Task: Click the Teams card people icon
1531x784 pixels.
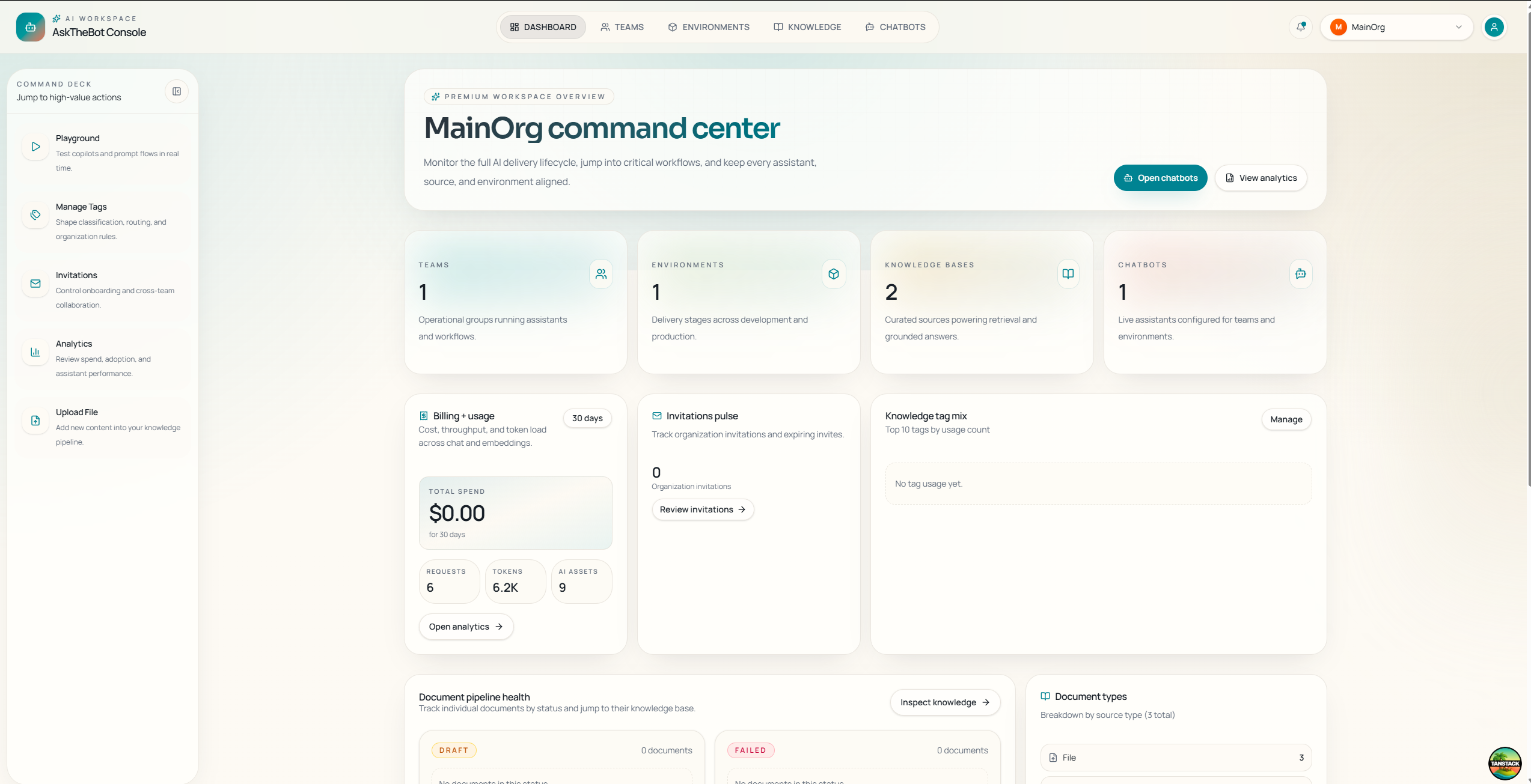Action: (x=601, y=274)
